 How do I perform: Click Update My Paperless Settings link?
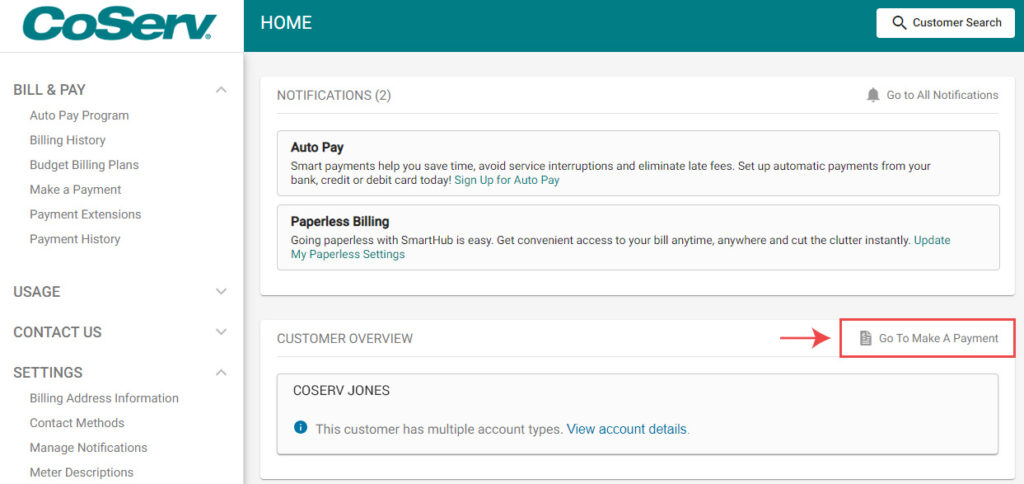click(x=347, y=254)
